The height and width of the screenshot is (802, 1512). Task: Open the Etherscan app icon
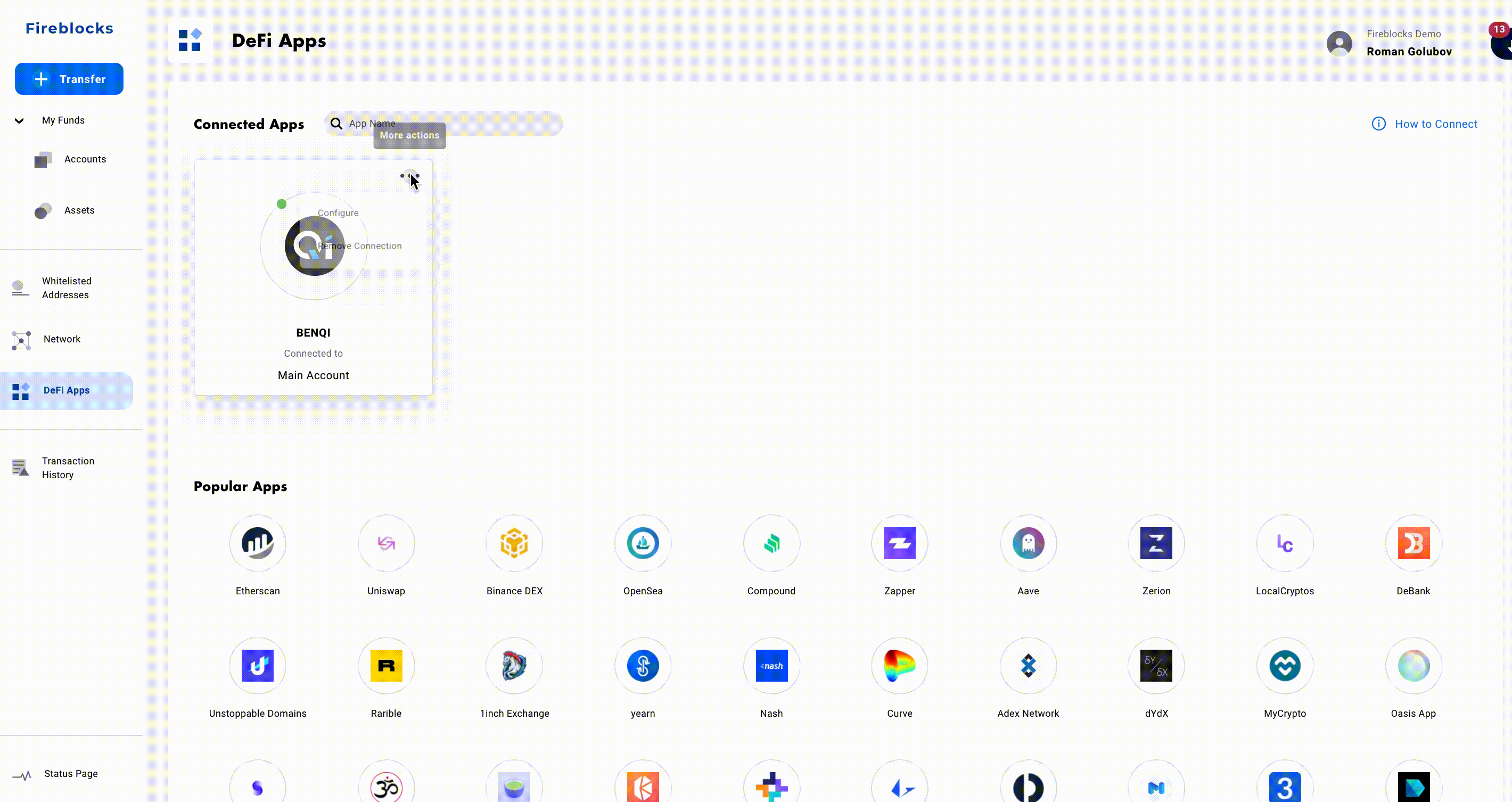tap(258, 543)
